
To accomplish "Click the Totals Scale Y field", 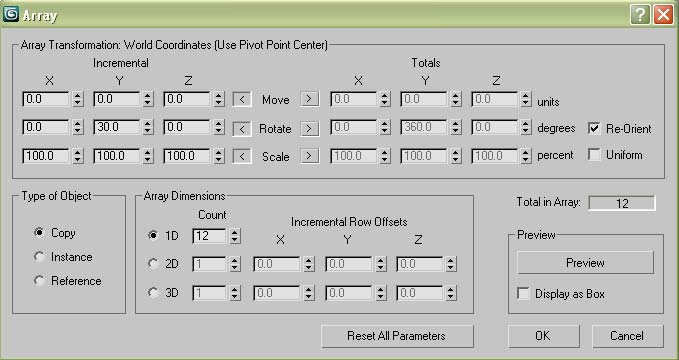I will (x=424, y=156).
